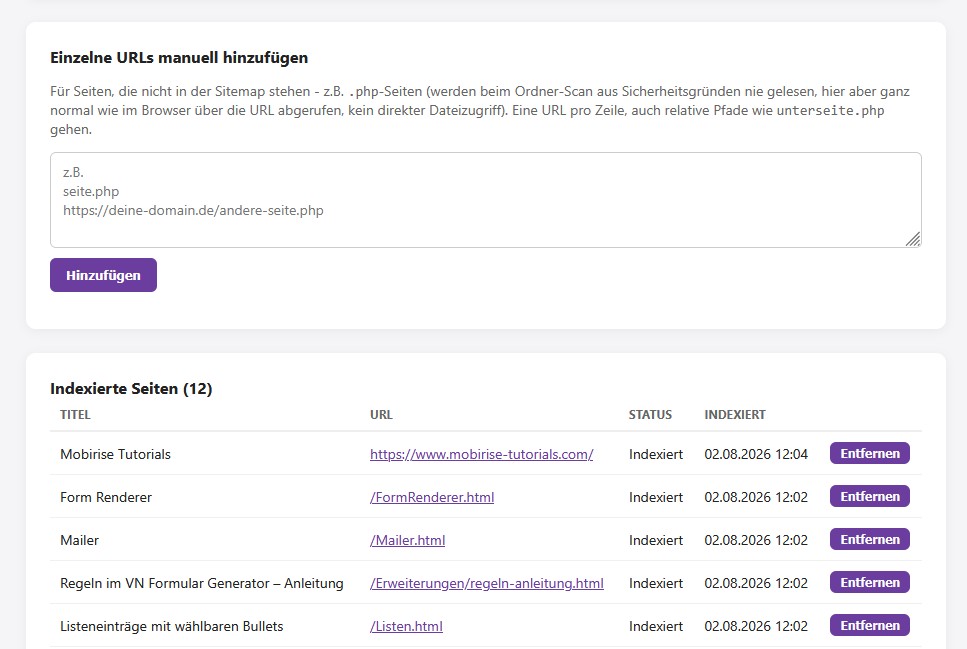Remove the Mobirise Tutorials page
This screenshot has width=967, height=649.
pyautogui.click(x=870, y=453)
